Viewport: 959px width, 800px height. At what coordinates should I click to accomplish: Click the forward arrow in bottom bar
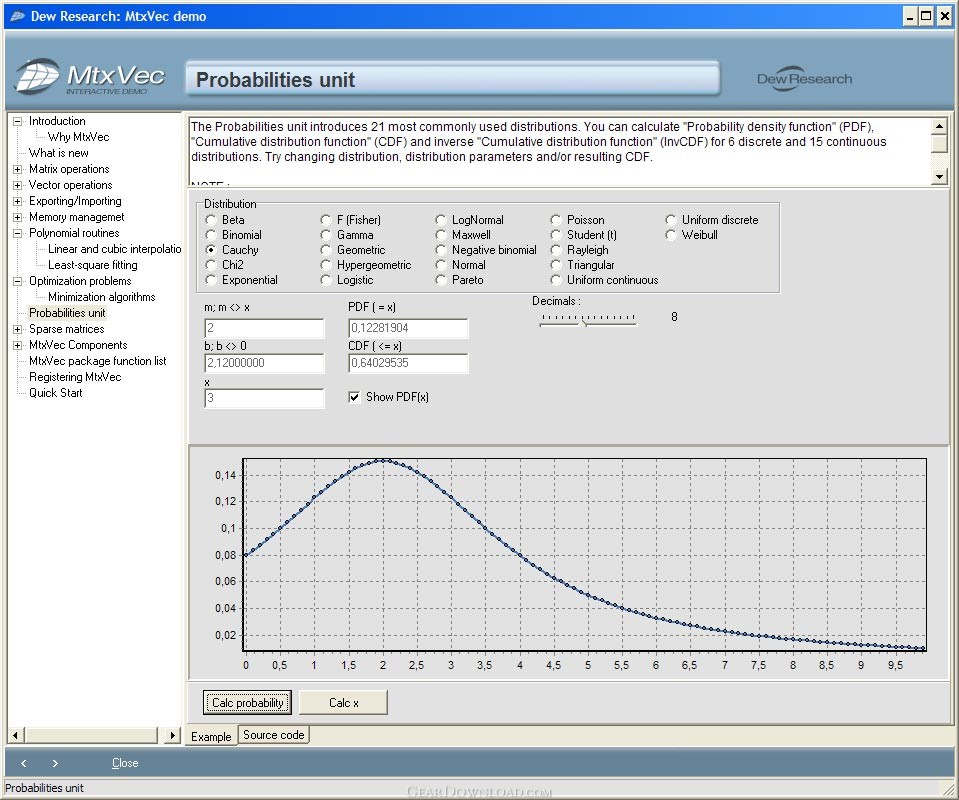(x=55, y=763)
